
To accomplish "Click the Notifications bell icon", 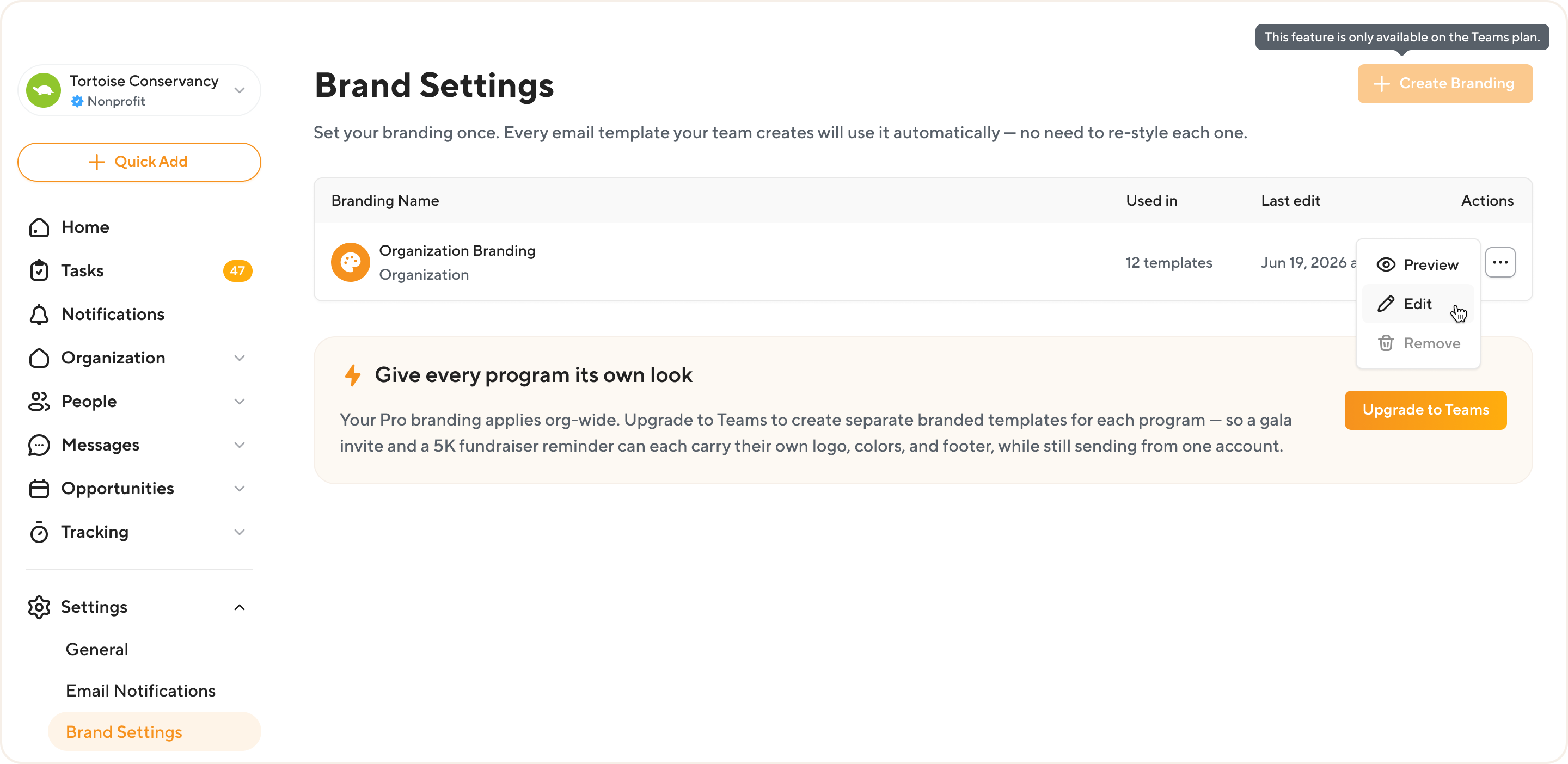I will coord(39,315).
